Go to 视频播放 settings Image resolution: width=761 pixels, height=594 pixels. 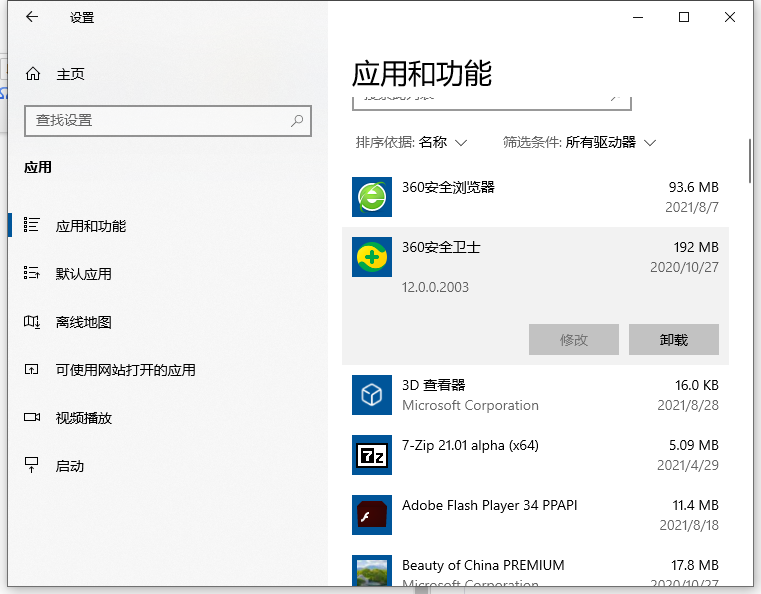(83, 418)
